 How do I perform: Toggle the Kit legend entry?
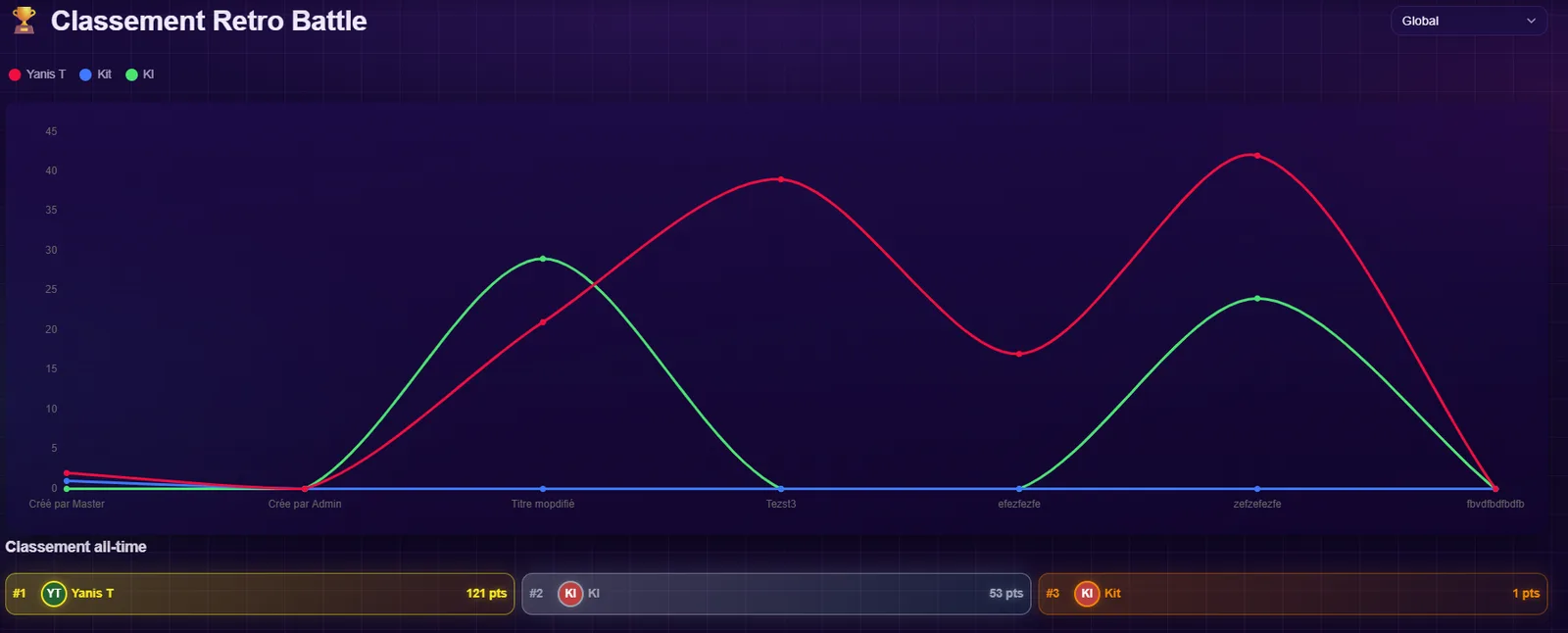point(95,74)
